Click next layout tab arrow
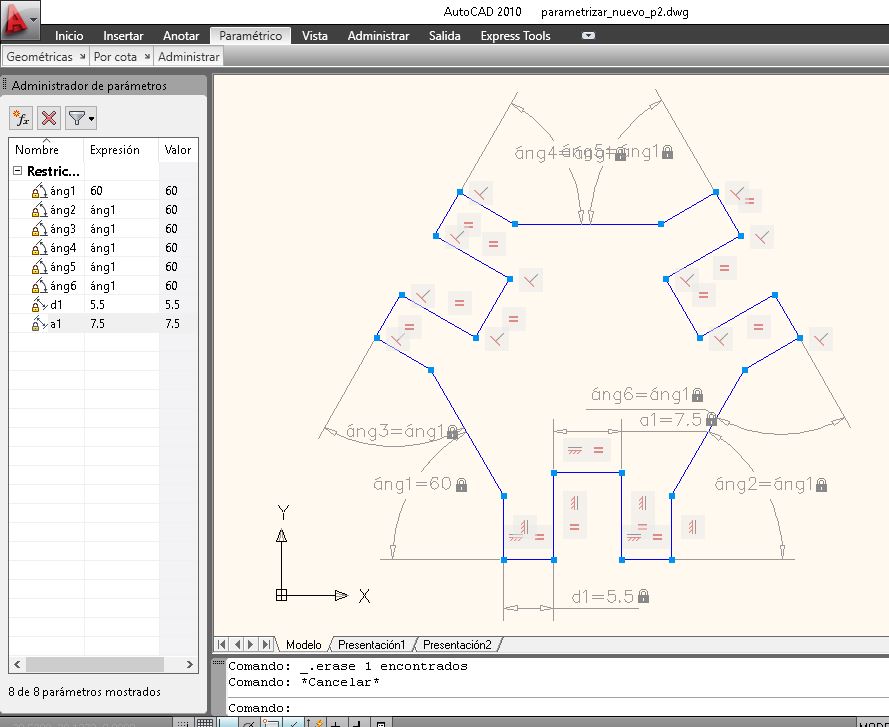Image resolution: width=889 pixels, height=727 pixels. pyautogui.click(x=251, y=644)
